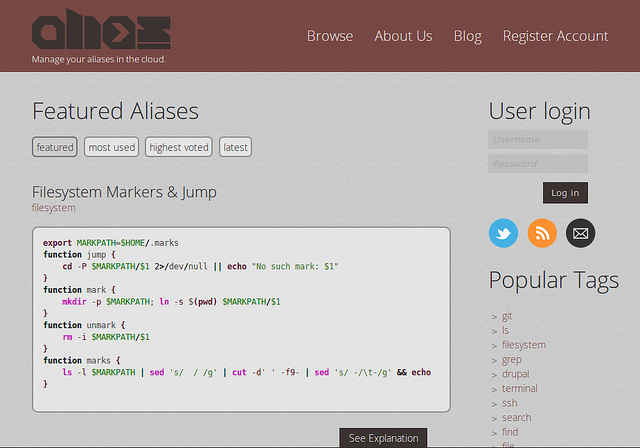640x448 pixels.
Task: Open the Blog page
Action: coord(467,36)
